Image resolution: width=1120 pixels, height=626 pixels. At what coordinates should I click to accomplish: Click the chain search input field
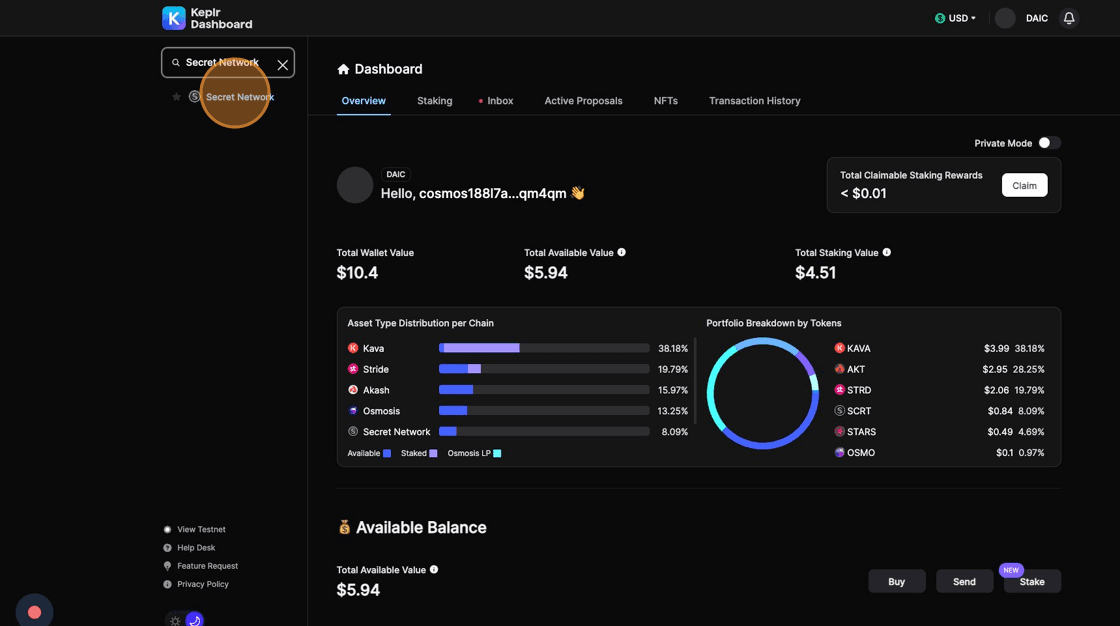tap(222, 63)
